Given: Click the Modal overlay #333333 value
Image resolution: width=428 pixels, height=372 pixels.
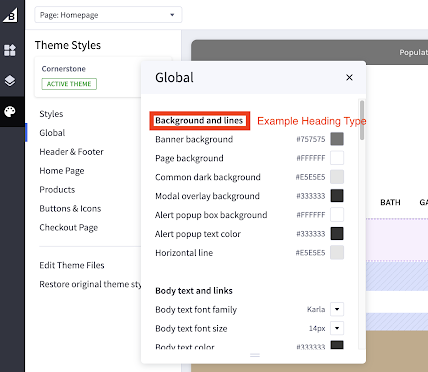Looking at the screenshot, I should point(311,196).
